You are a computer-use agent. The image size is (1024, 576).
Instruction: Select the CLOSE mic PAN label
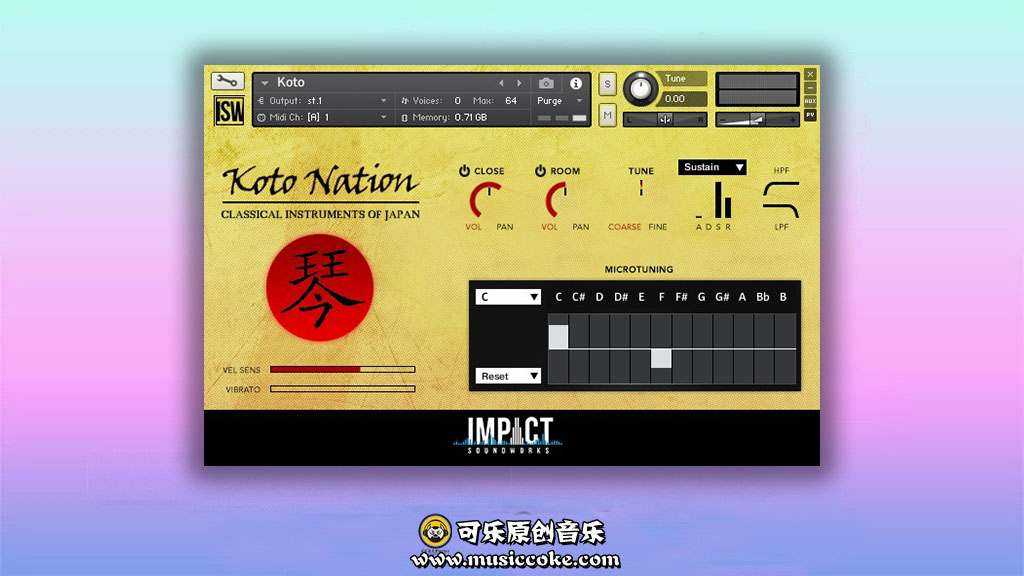[x=505, y=227]
